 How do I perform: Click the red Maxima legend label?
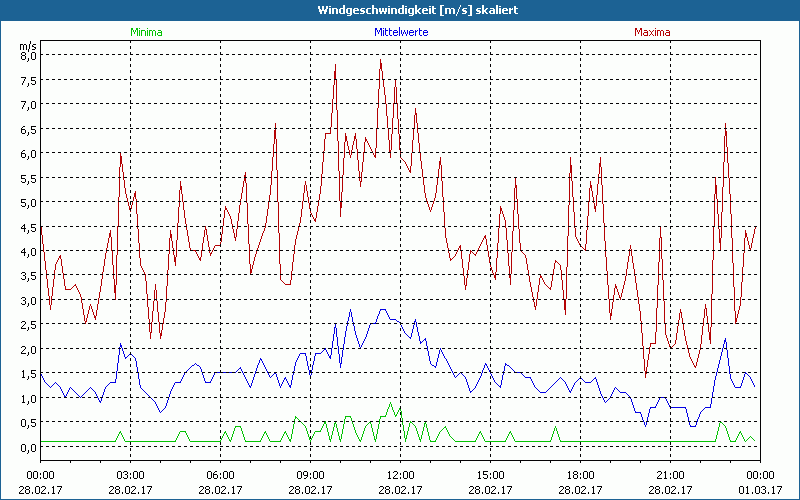[652, 32]
